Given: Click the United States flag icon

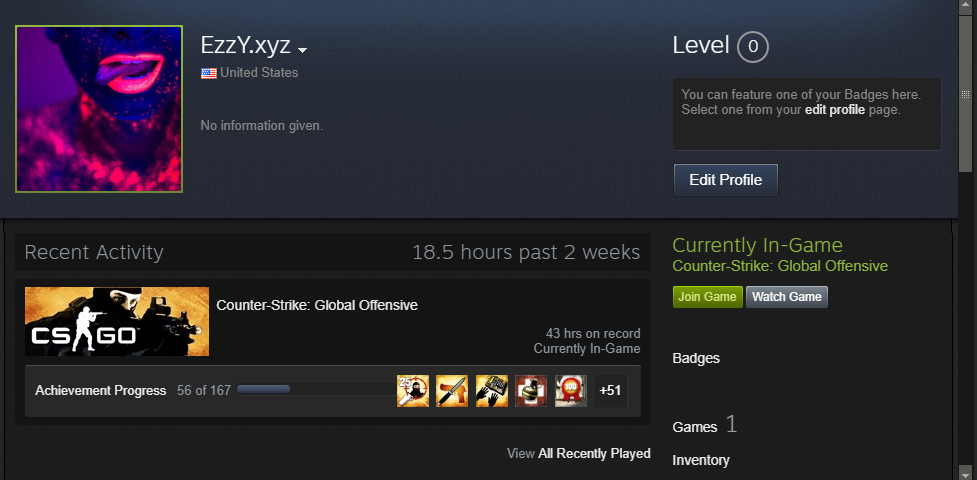Looking at the screenshot, I should pyautogui.click(x=209, y=73).
